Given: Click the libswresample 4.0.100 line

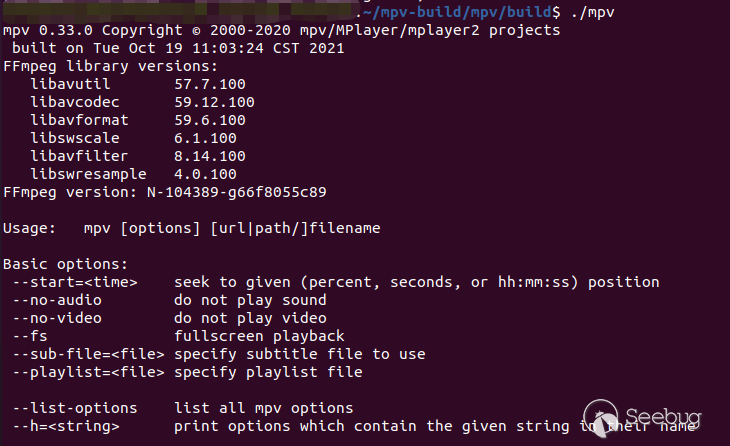Looking at the screenshot, I should [134, 174].
